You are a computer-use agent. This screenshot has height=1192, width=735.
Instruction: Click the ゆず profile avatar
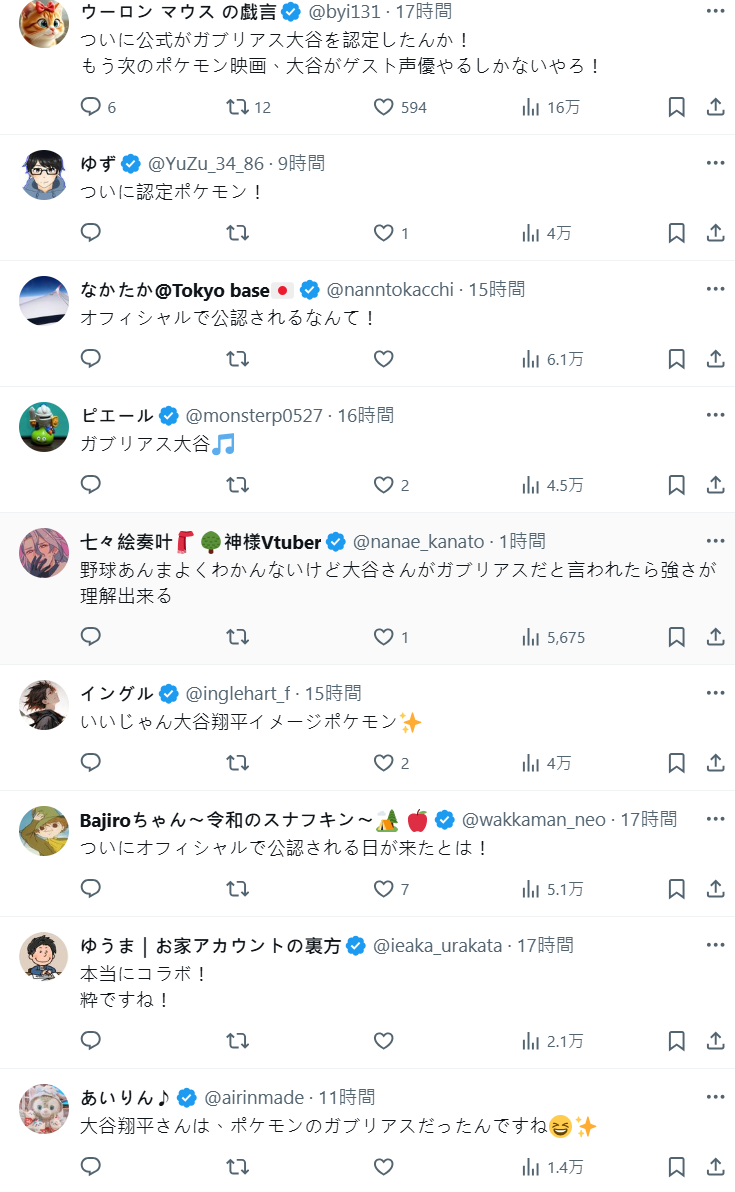click(44, 175)
